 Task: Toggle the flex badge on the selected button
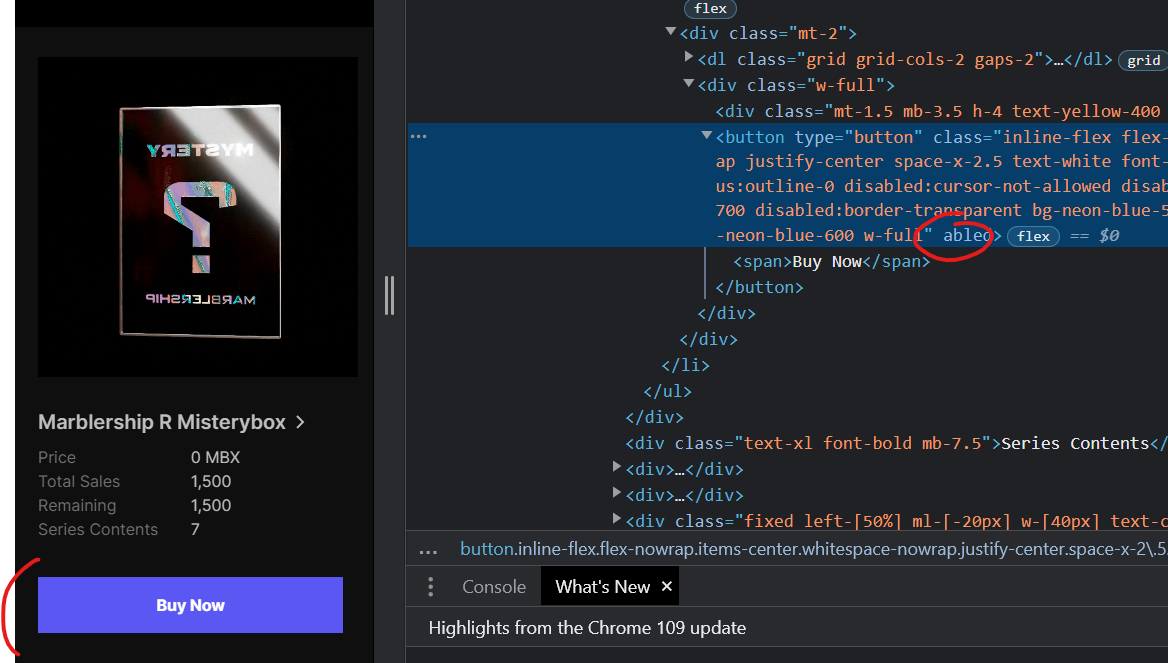[x=1033, y=236]
